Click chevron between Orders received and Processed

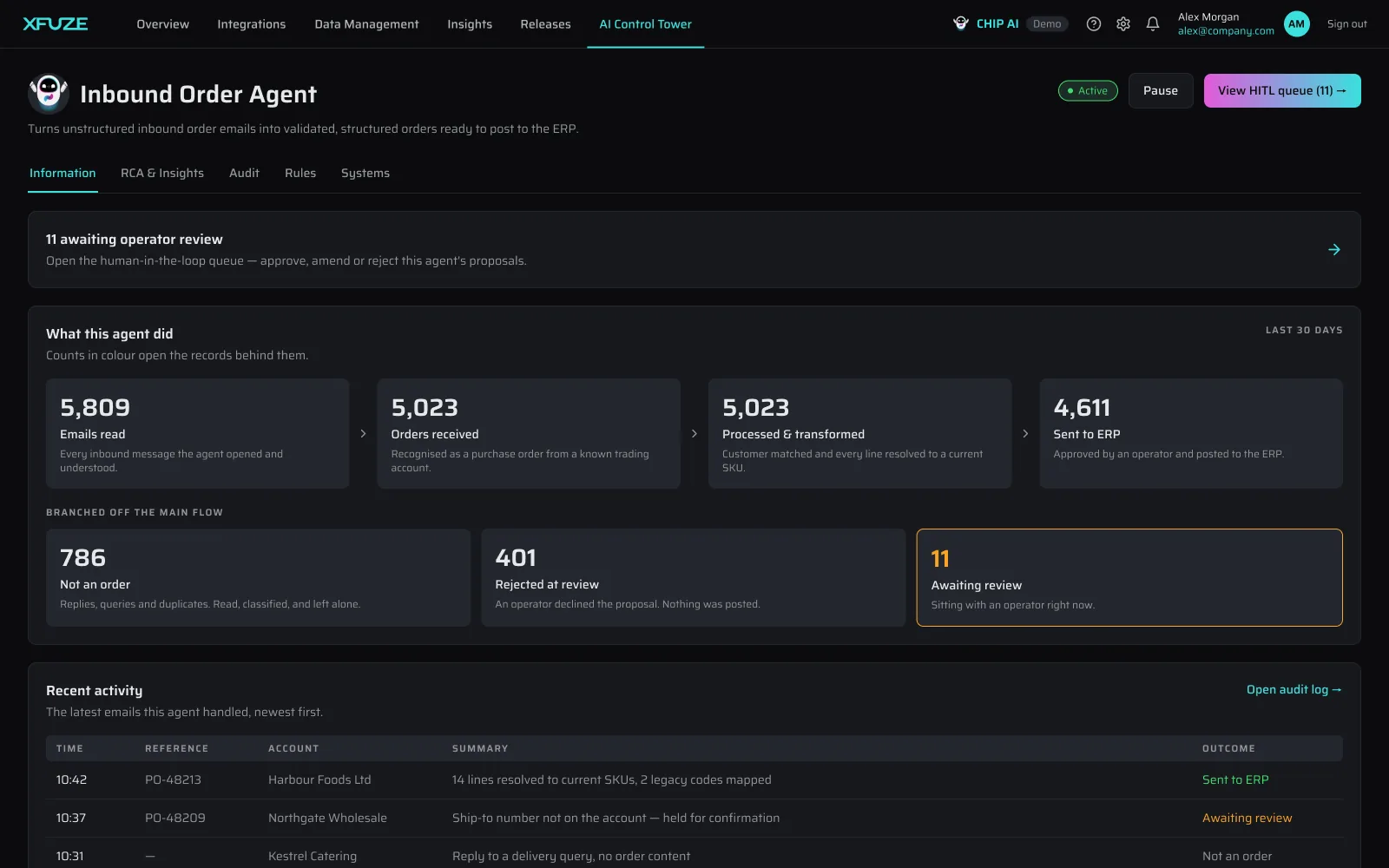click(x=694, y=433)
